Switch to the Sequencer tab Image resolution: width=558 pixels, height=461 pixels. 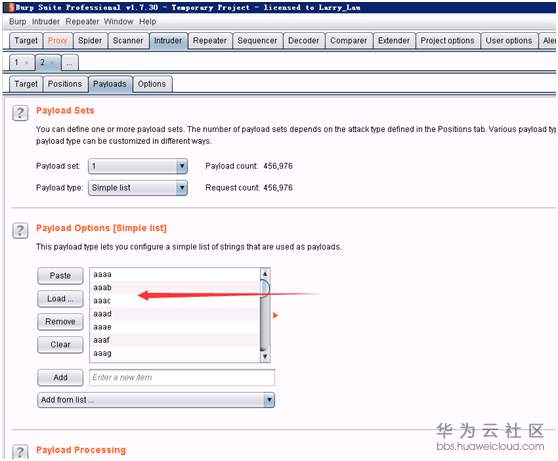tap(257, 41)
